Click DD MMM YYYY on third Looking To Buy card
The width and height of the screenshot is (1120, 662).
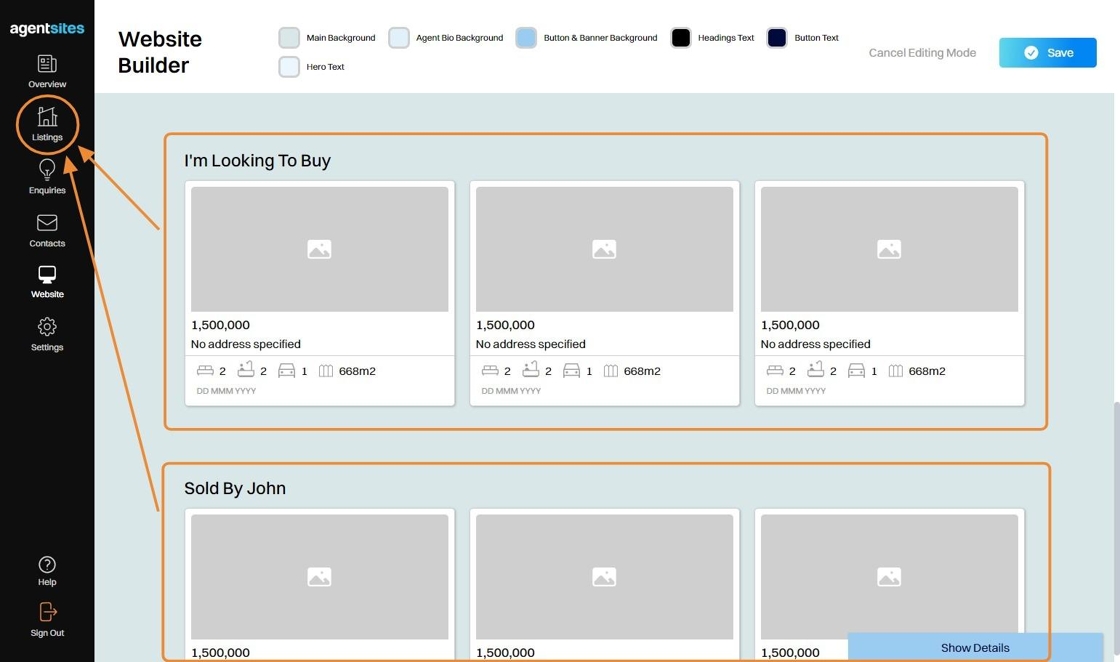(x=796, y=391)
